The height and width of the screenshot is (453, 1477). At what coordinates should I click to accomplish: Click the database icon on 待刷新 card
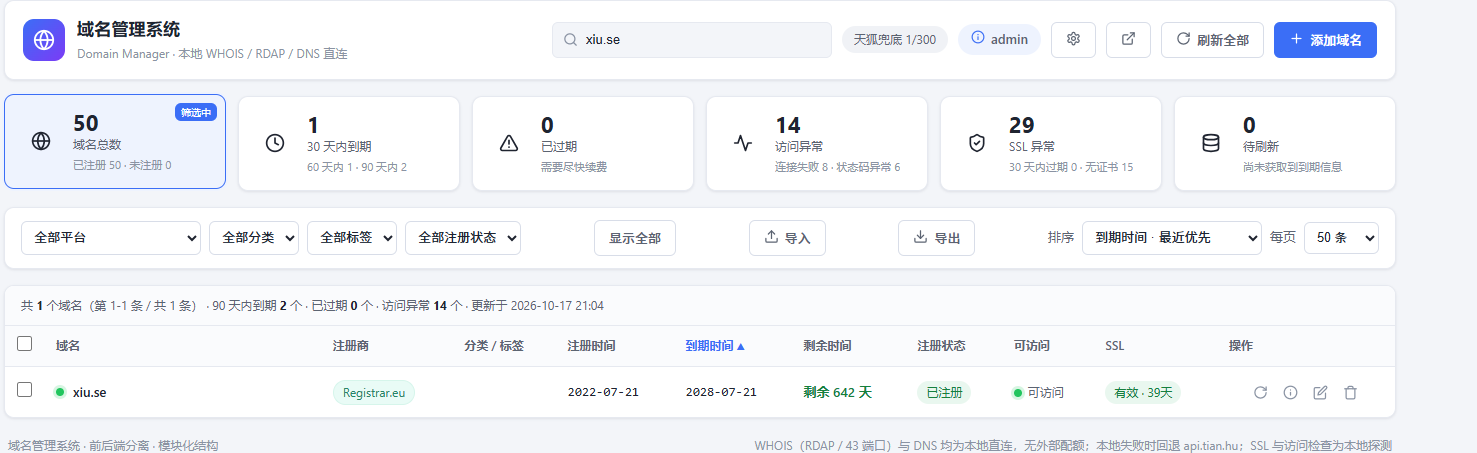tap(1210, 143)
